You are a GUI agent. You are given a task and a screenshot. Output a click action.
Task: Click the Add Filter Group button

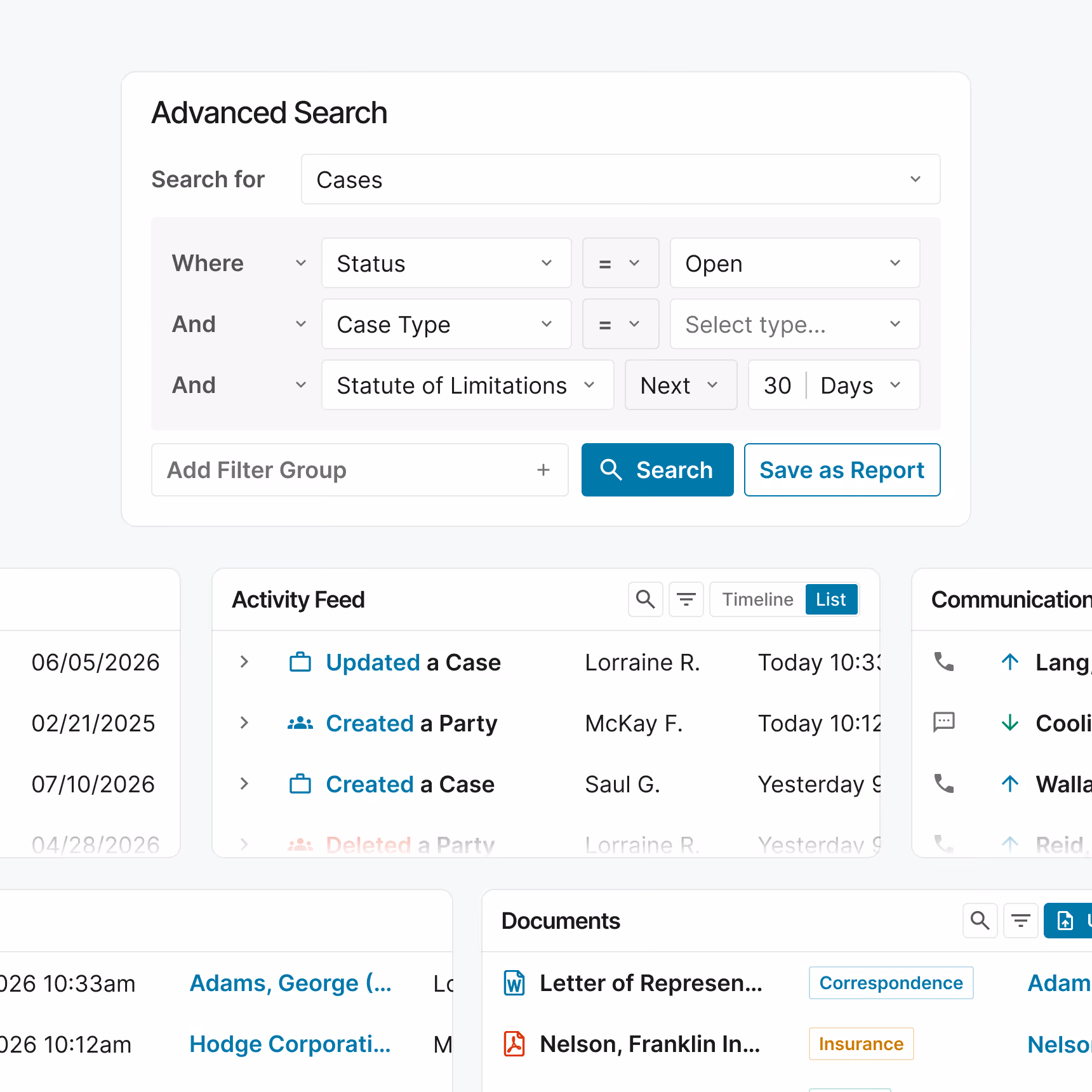click(x=359, y=470)
